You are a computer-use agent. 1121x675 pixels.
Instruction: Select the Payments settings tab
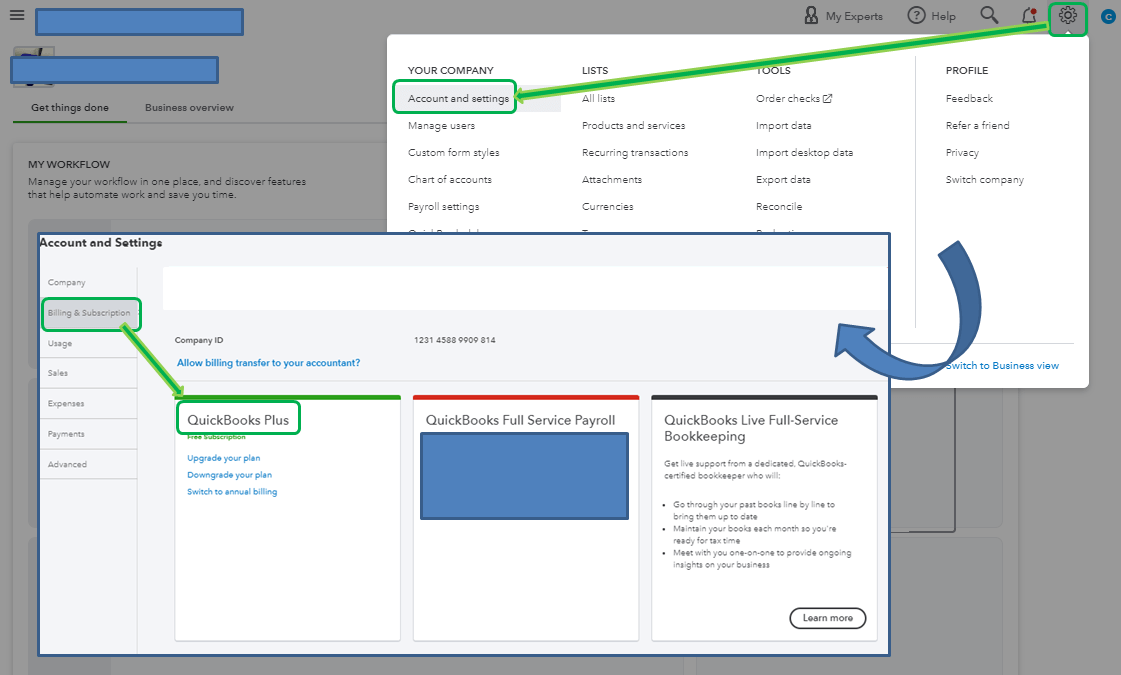(66, 433)
